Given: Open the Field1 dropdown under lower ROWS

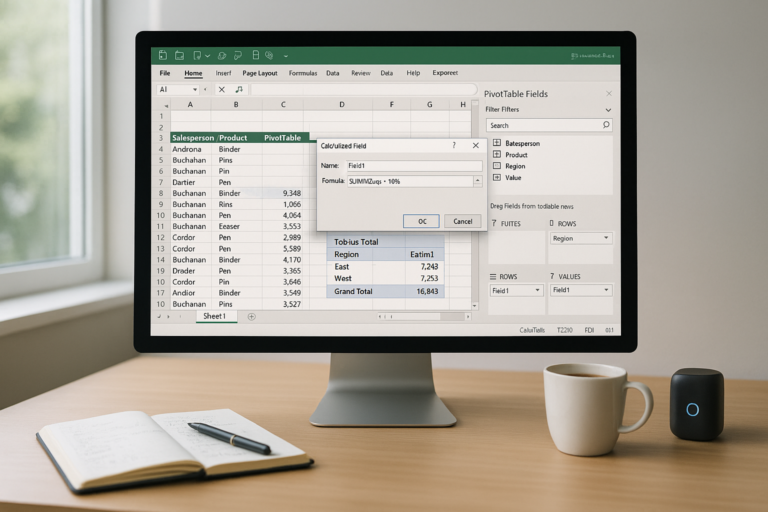Looking at the screenshot, I should click(537, 291).
